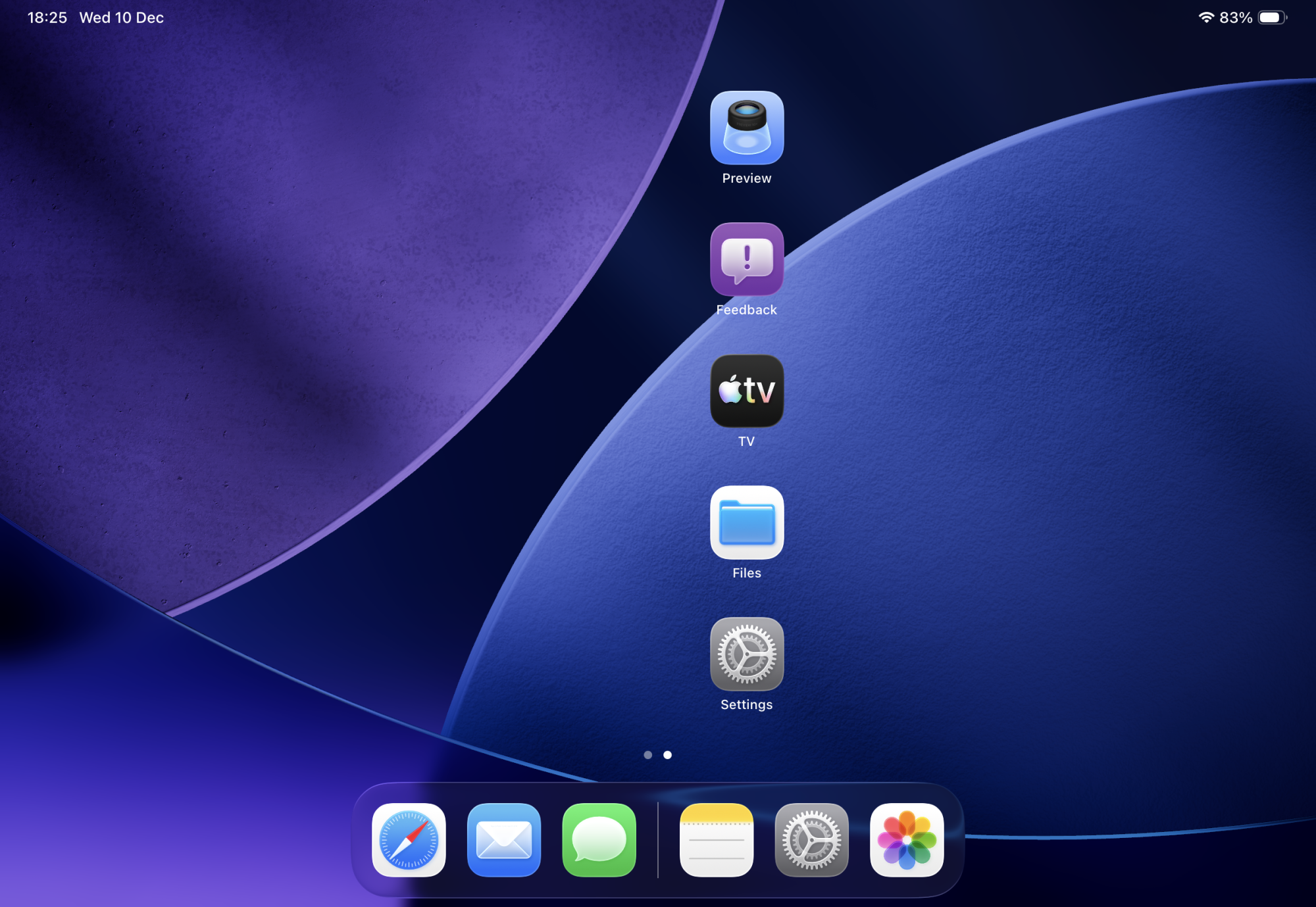
Task: Tap the Wed 10 Dec date
Action: [122, 18]
